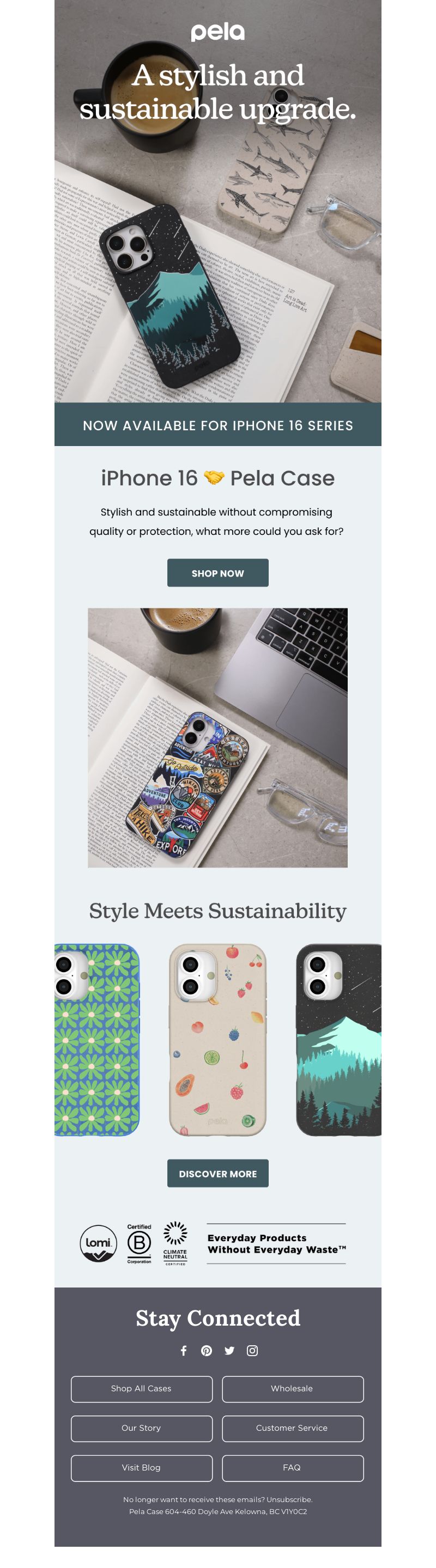This screenshot has height=1568, width=436.
Task: Visit Blog button in footer
Action: point(141,1468)
